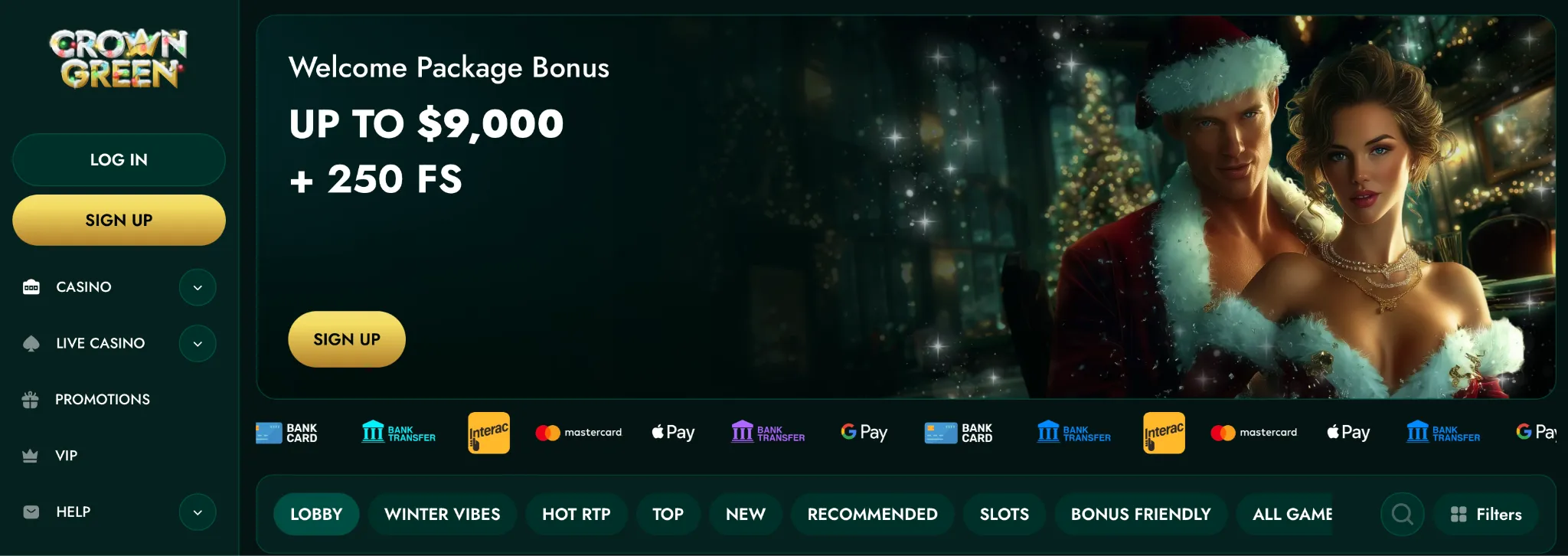Click the first Mastercard logo
Viewport: 1568px width, 556px height.
click(579, 433)
